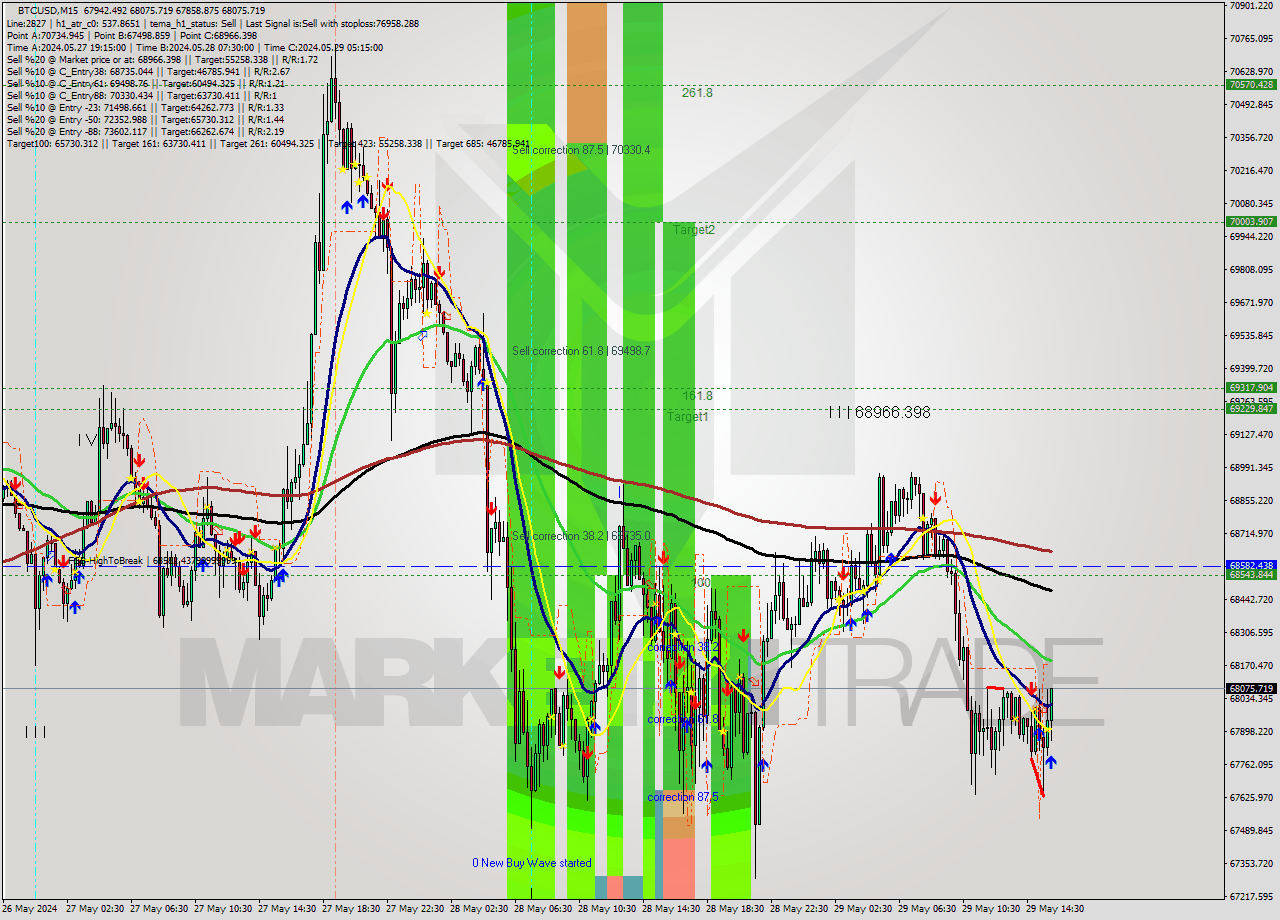Click the 'I I I 68966.398' wave label
This screenshot has height=920, width=1280.
tap(879, 412)
